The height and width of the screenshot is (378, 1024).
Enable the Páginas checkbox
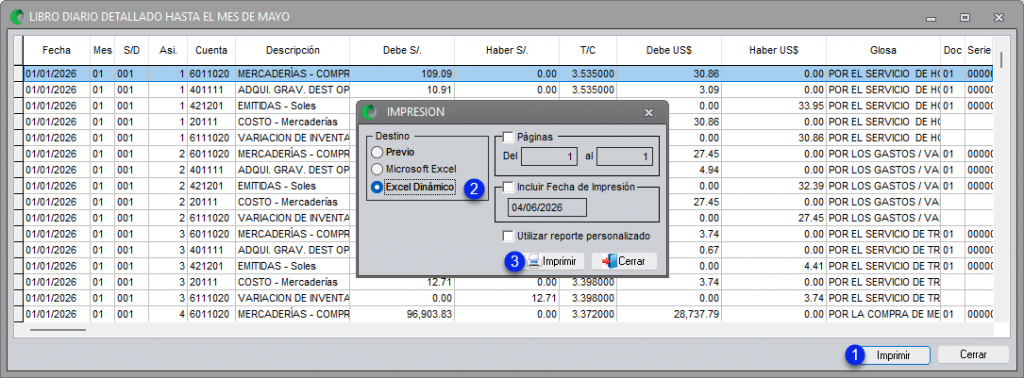tap(508, 136)
